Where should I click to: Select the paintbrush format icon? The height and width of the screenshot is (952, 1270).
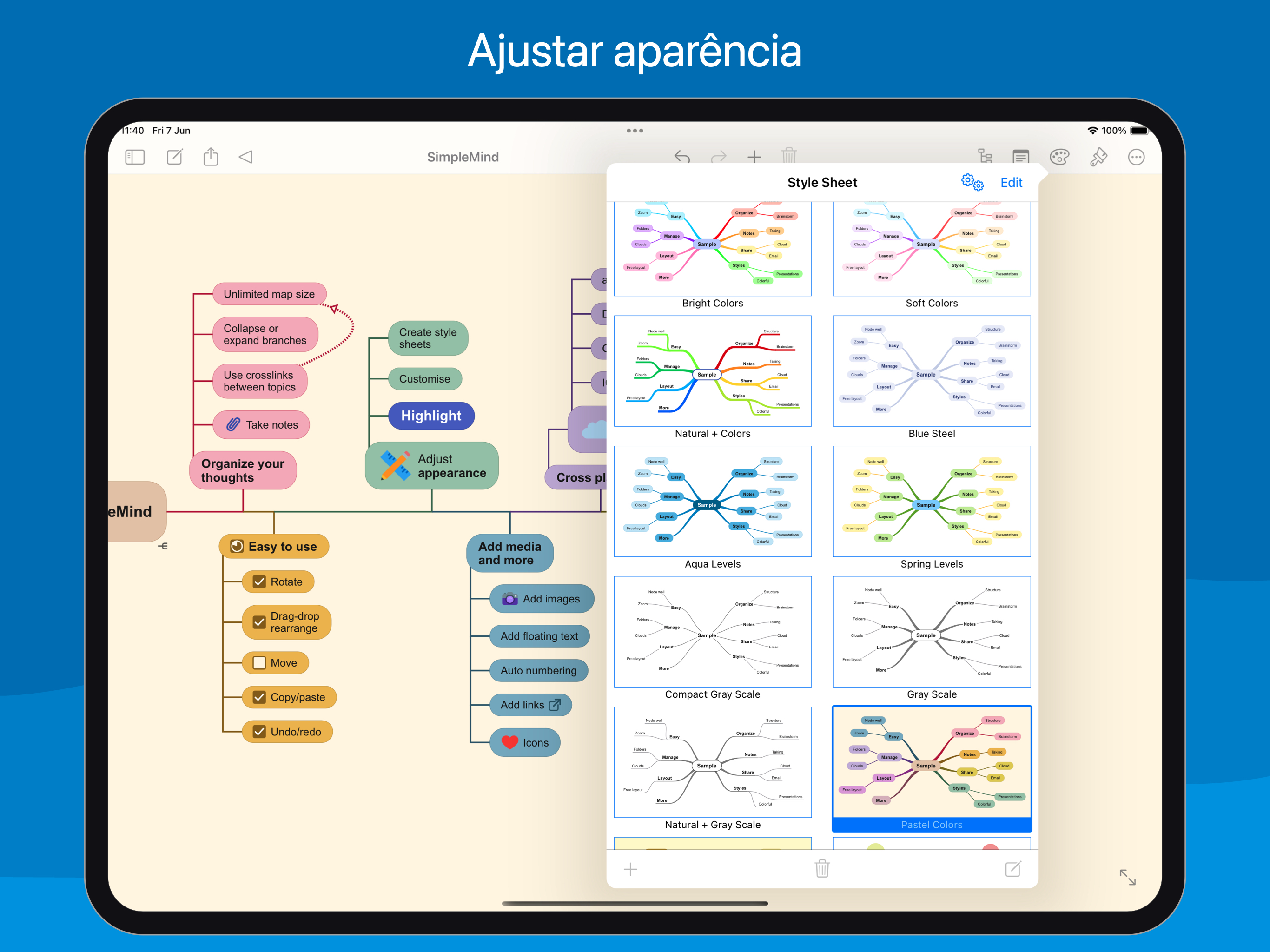(1098, 157)
